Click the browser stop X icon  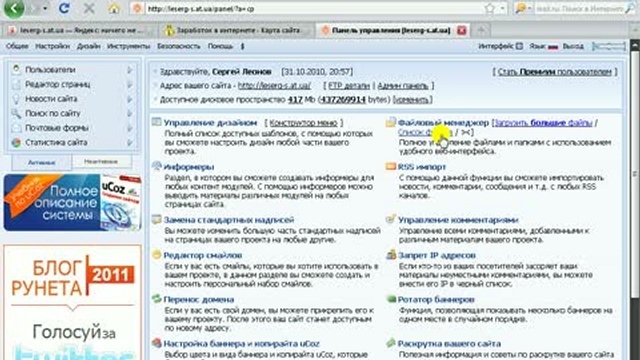click(x=89, y=8)
